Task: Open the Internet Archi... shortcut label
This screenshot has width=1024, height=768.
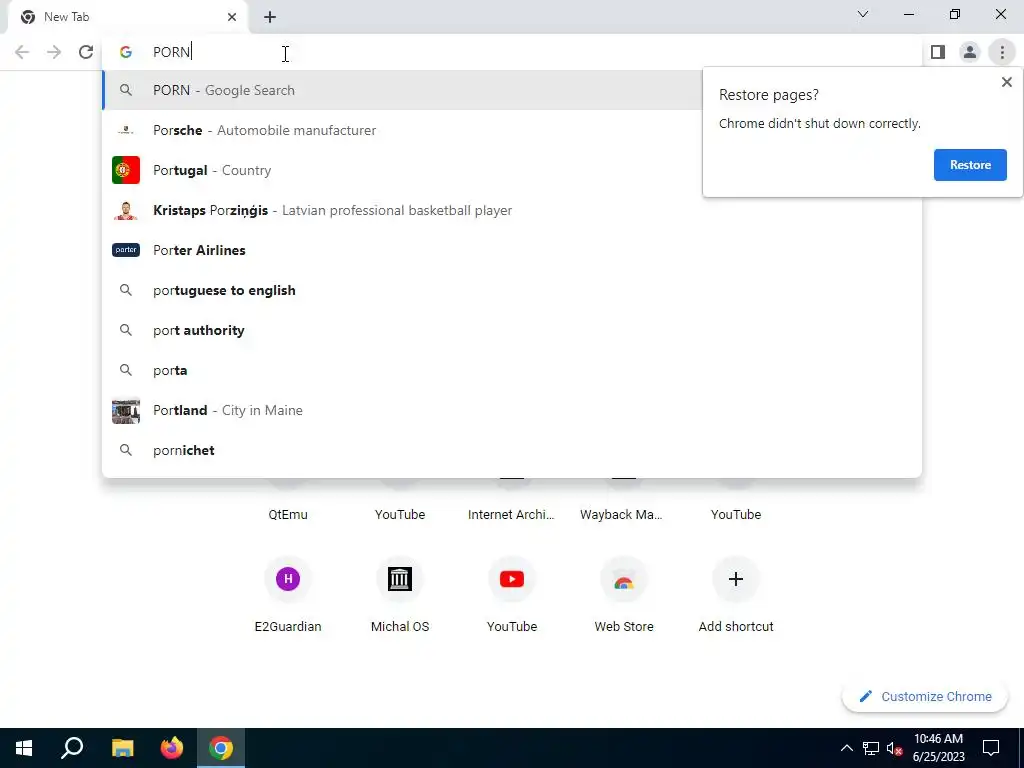Action: click(x=511, y=515)
